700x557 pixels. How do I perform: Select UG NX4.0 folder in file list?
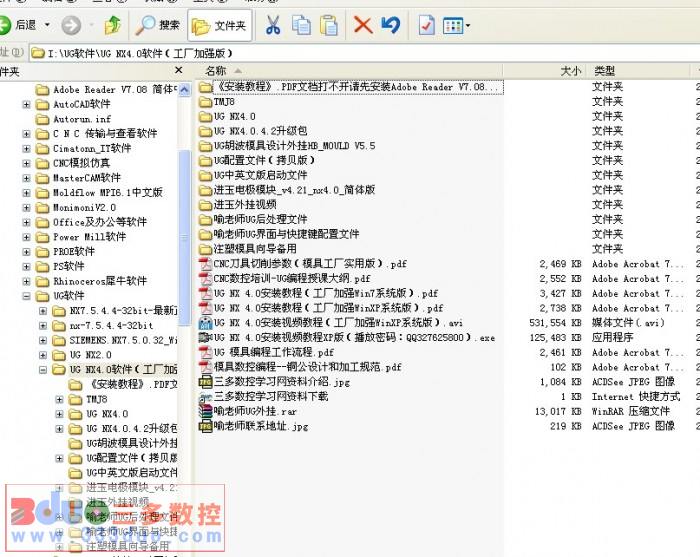point(228,116)
